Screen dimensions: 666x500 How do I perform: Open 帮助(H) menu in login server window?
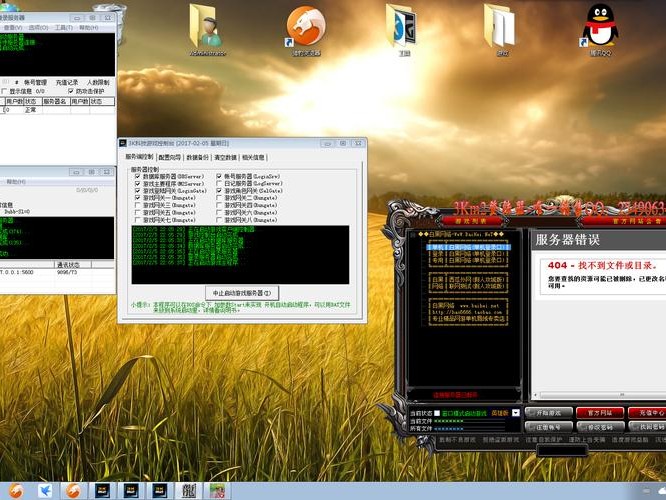coord(89,28)
